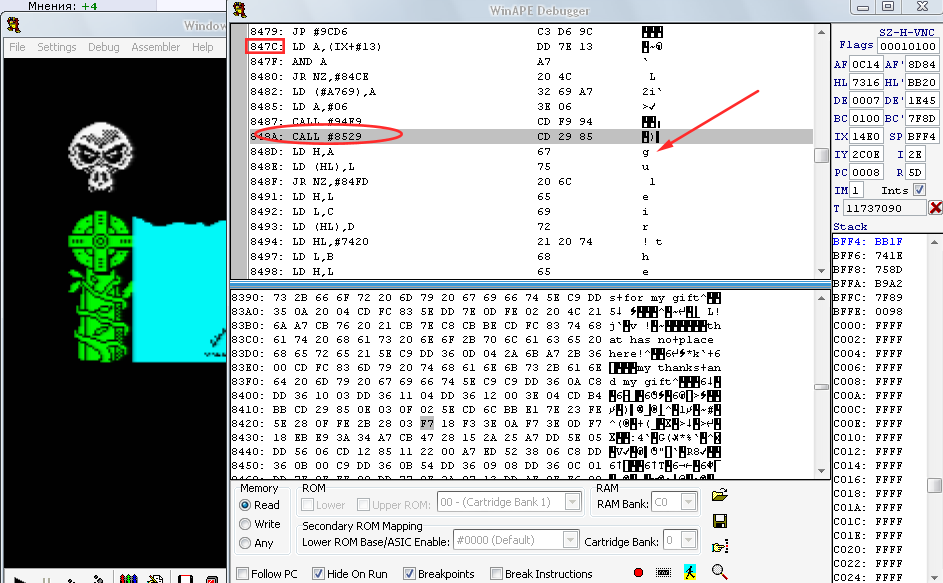
Task: Open the File menu
Action: (x=17, y=47)
